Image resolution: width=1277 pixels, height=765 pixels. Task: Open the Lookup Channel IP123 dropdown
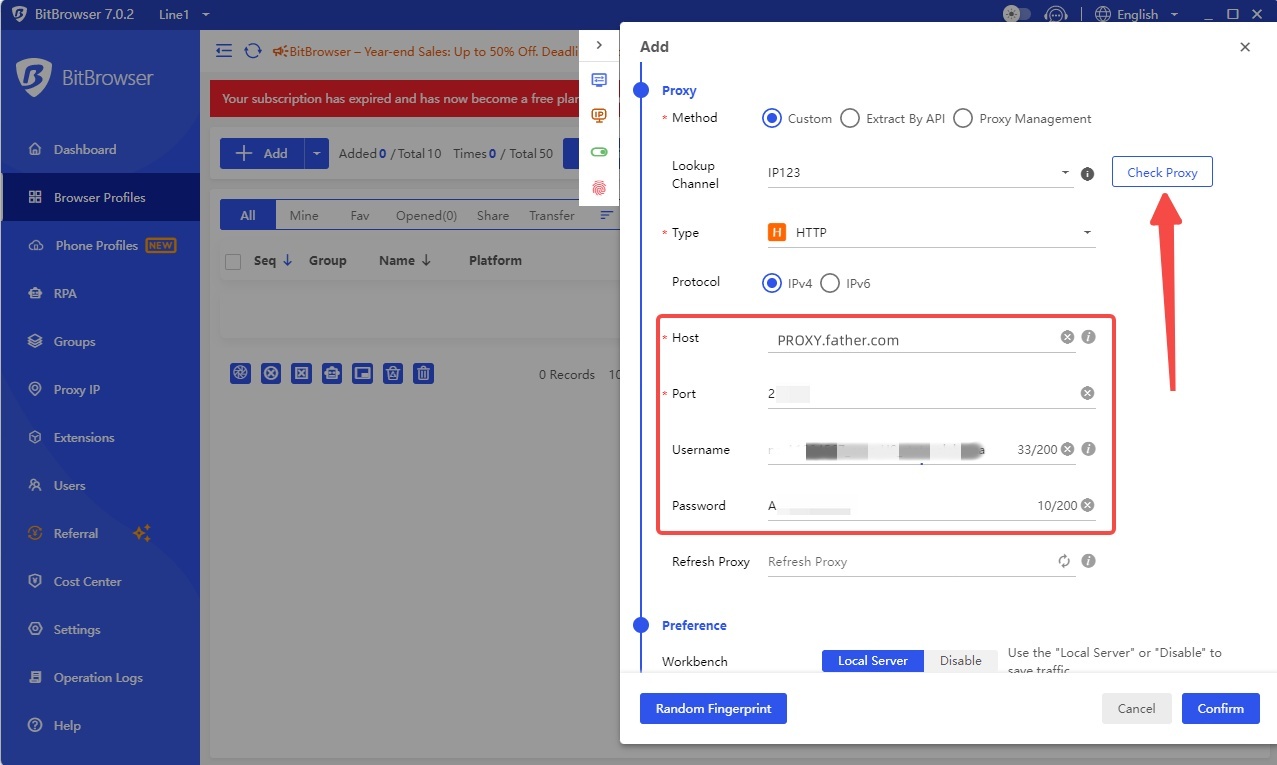920,173
